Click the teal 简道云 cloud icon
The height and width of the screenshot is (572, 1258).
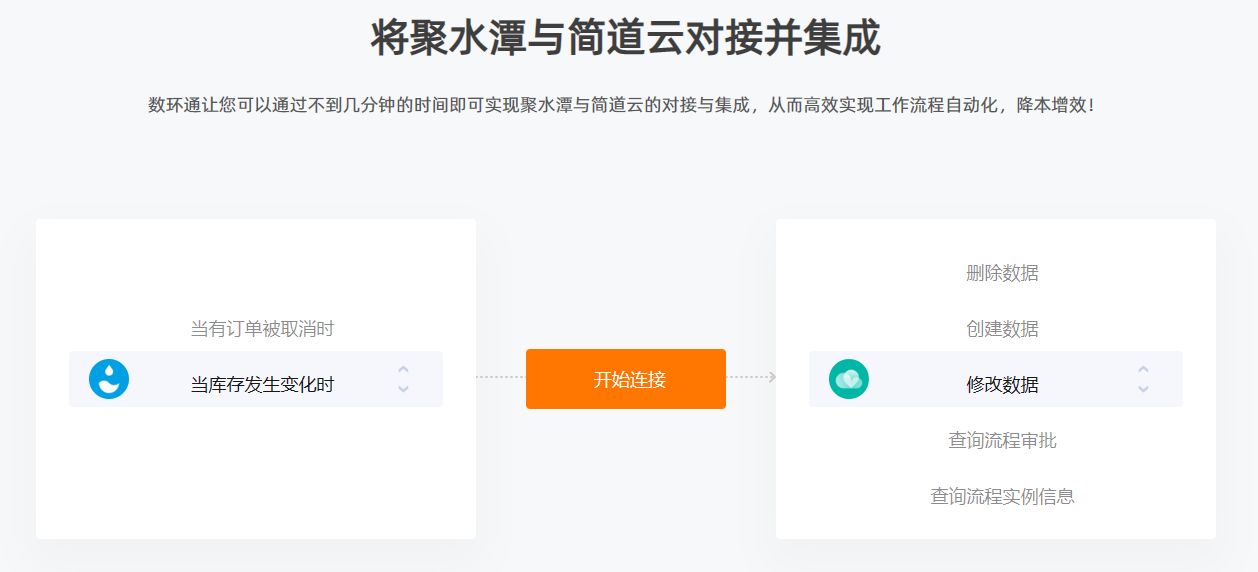click(849, 379)
